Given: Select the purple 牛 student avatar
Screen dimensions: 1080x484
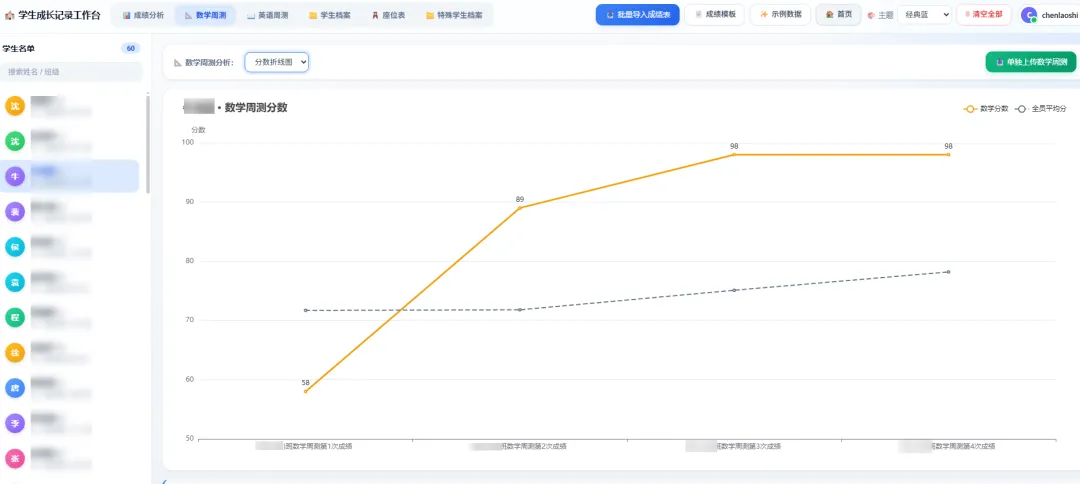Looking at the screenshot, I should click(x=15, y=177).
